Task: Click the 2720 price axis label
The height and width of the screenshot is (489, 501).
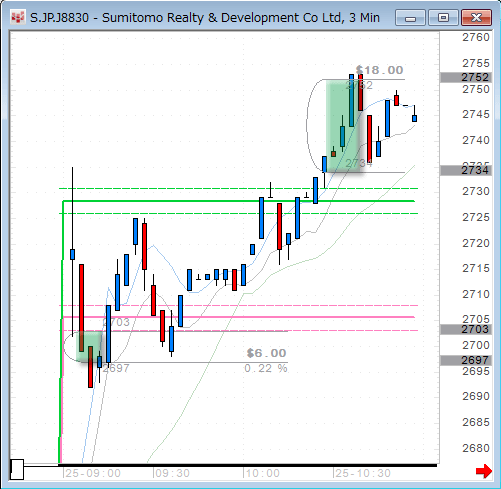Action: [x=476, y=243]
